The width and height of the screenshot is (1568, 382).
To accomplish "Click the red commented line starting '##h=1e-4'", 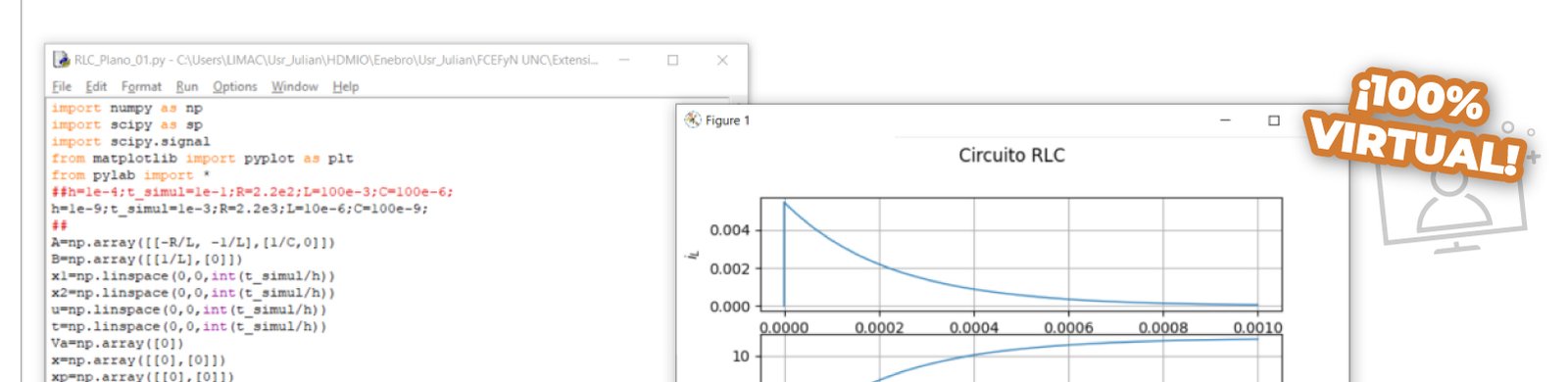I will pos(252,191).
